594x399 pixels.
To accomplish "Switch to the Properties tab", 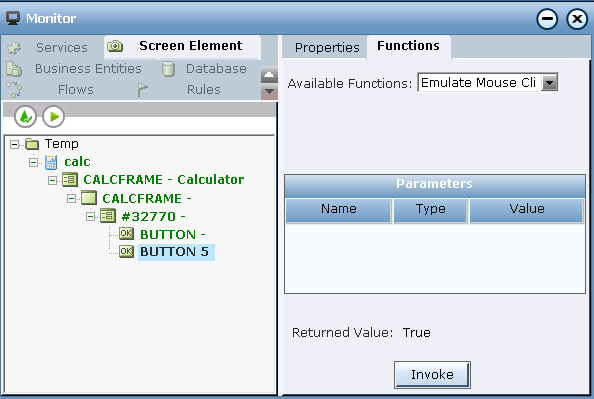I will 327,47.
